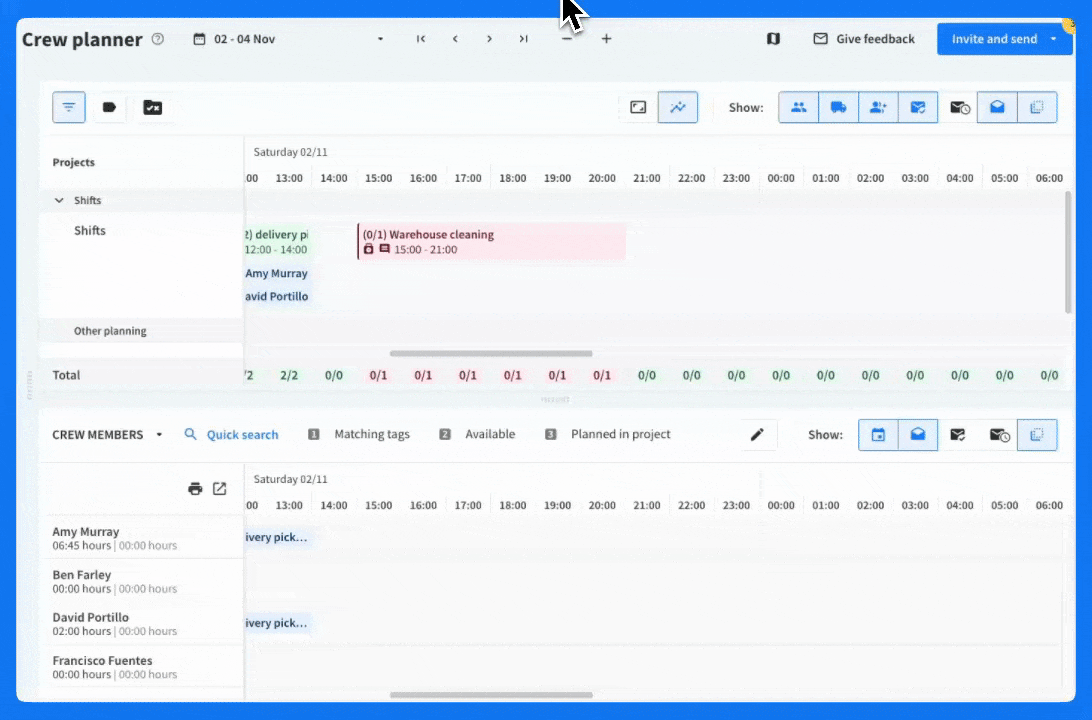The width and height of the screenshot is (1092, 720).
Task: Open the CREW MEMBERS dropdown
Action: point(107,435)
